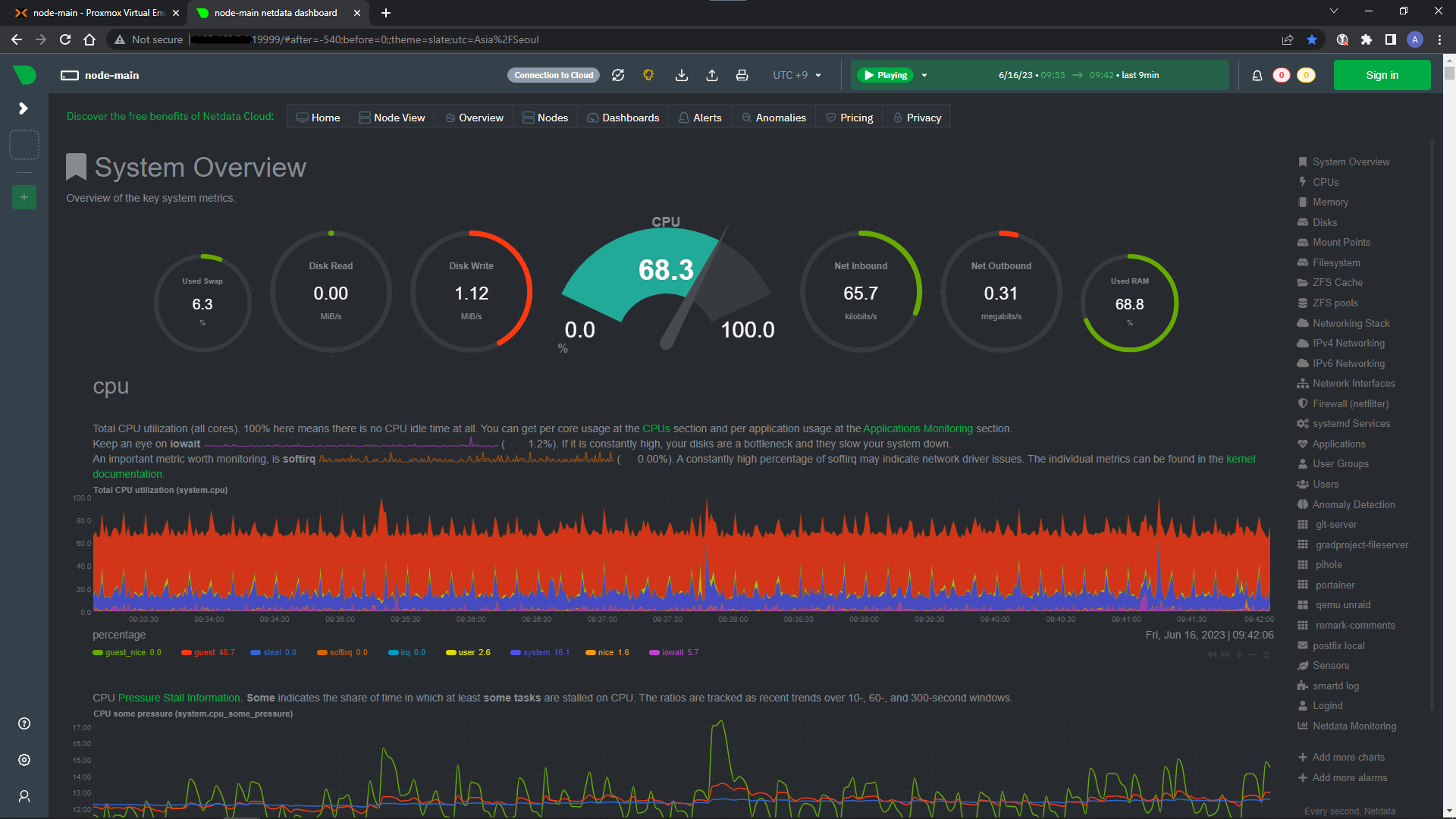Toggle the guest legend series

(x=208, y=652)
